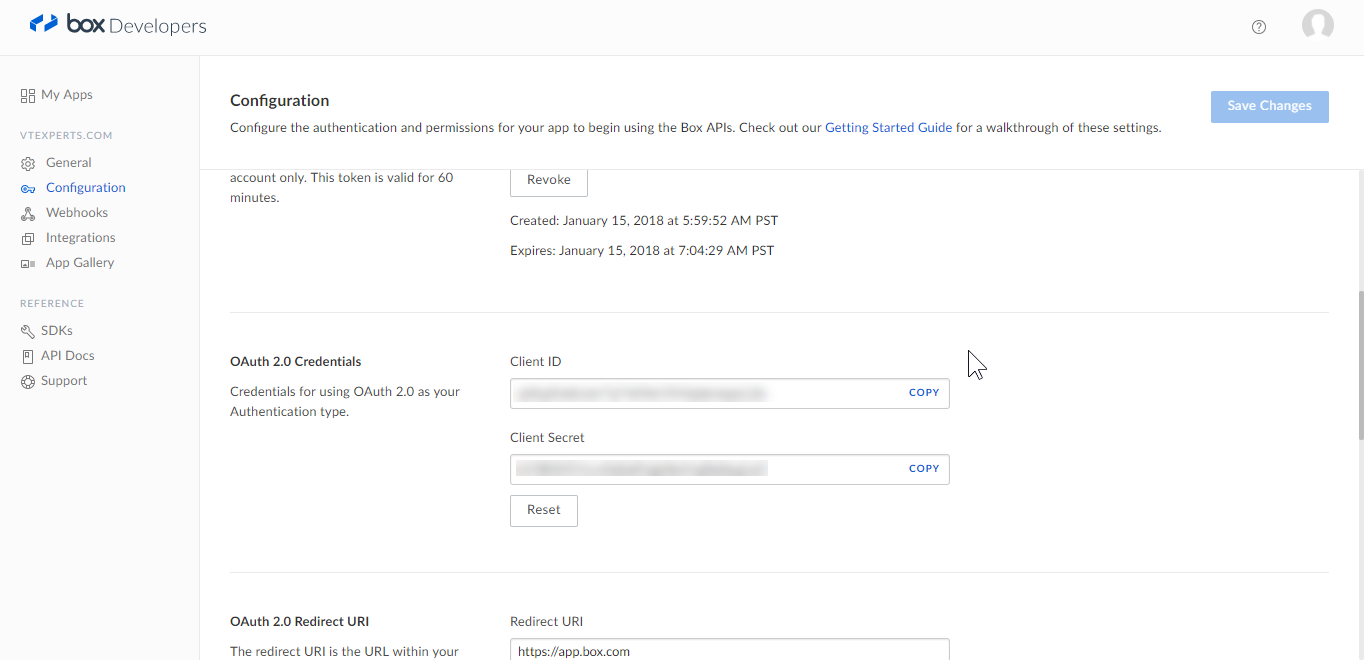
Task: Open the user profile avatar
Action: 1317,26
